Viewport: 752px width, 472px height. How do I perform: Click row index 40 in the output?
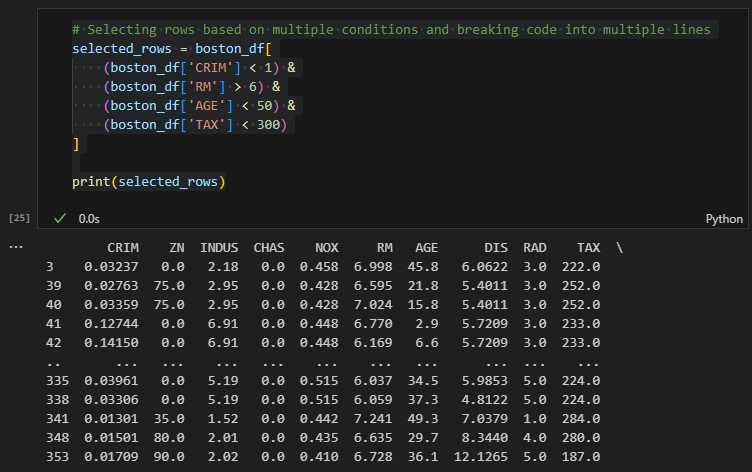click(54, 305)
